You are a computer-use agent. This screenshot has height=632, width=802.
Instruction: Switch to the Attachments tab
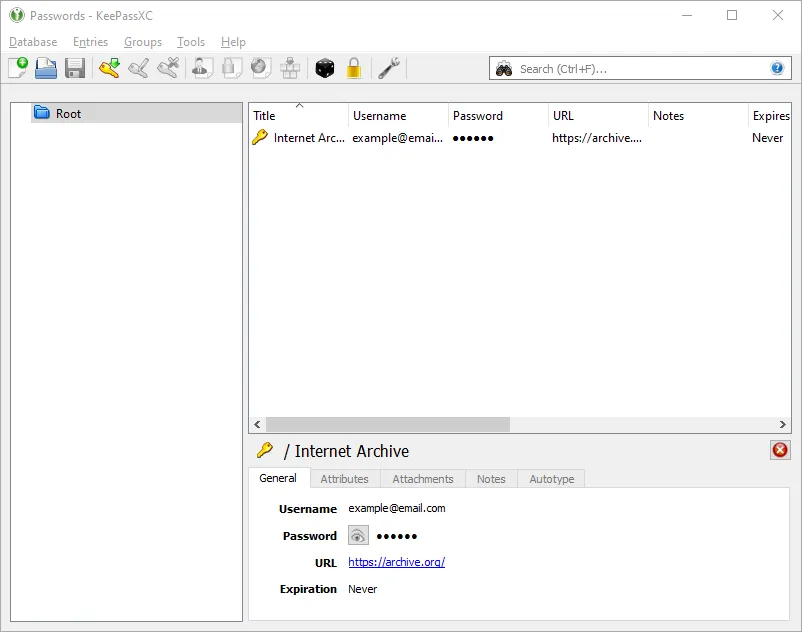pyautogui.click(x=422, y=479)
